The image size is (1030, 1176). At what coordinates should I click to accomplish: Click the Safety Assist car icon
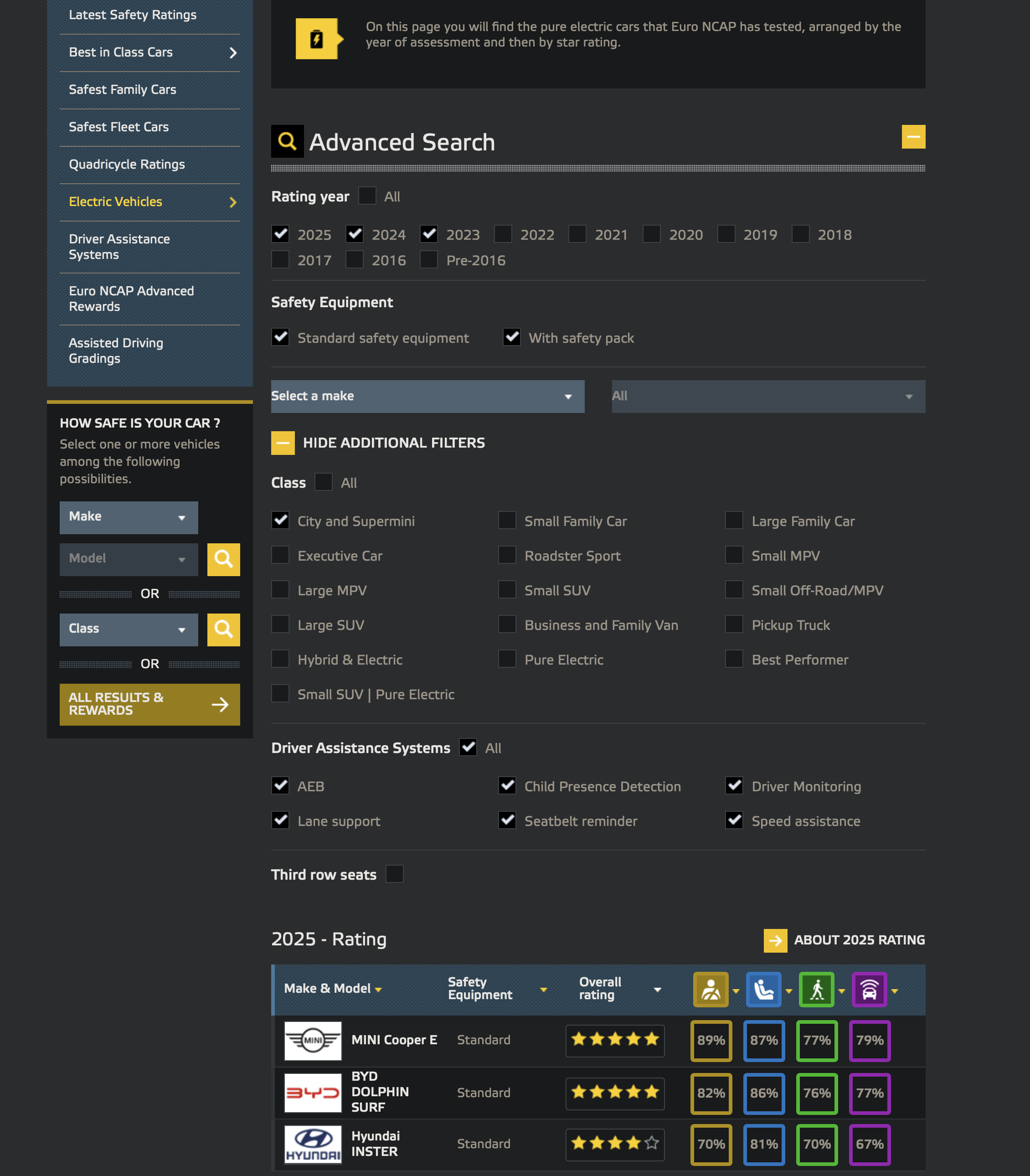[869, 989]
